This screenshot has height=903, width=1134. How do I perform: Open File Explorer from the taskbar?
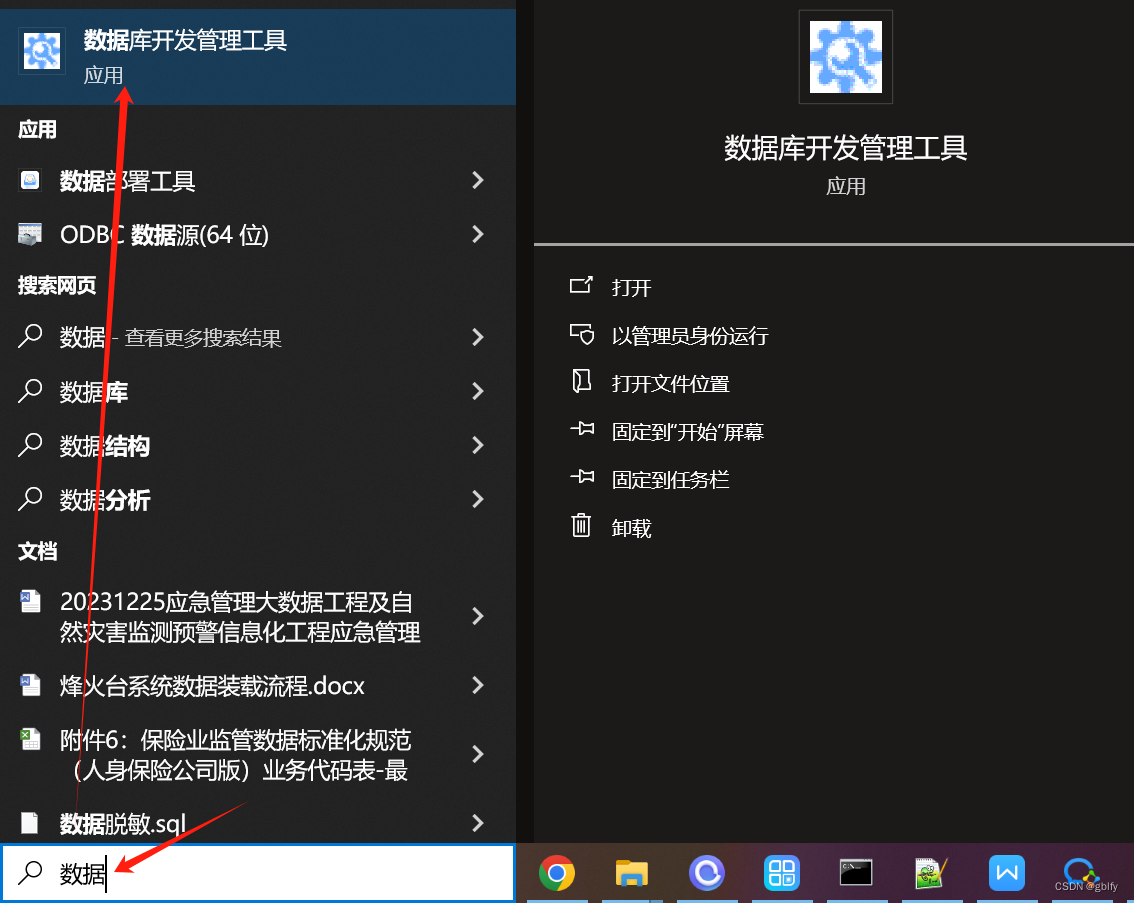pos(632,872)
